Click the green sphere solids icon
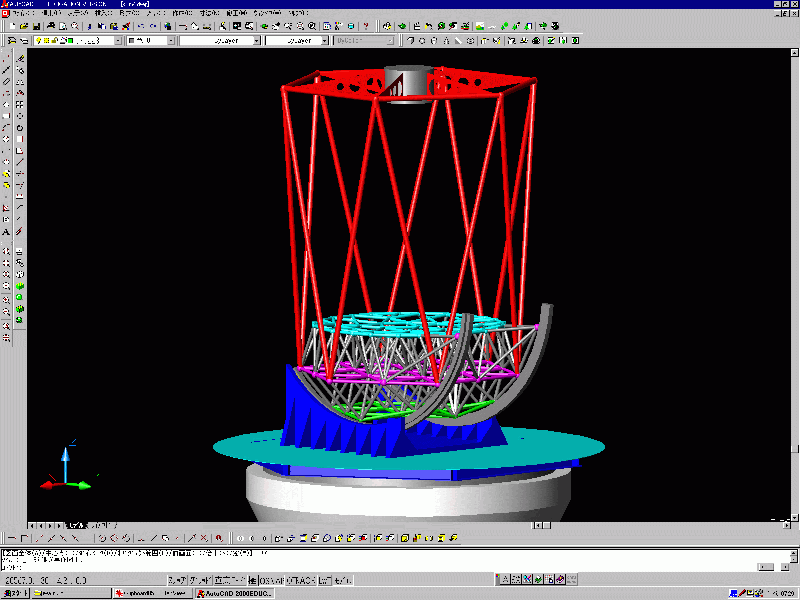Viewport: 800px width, 600px height. click(x=20, y=297)
